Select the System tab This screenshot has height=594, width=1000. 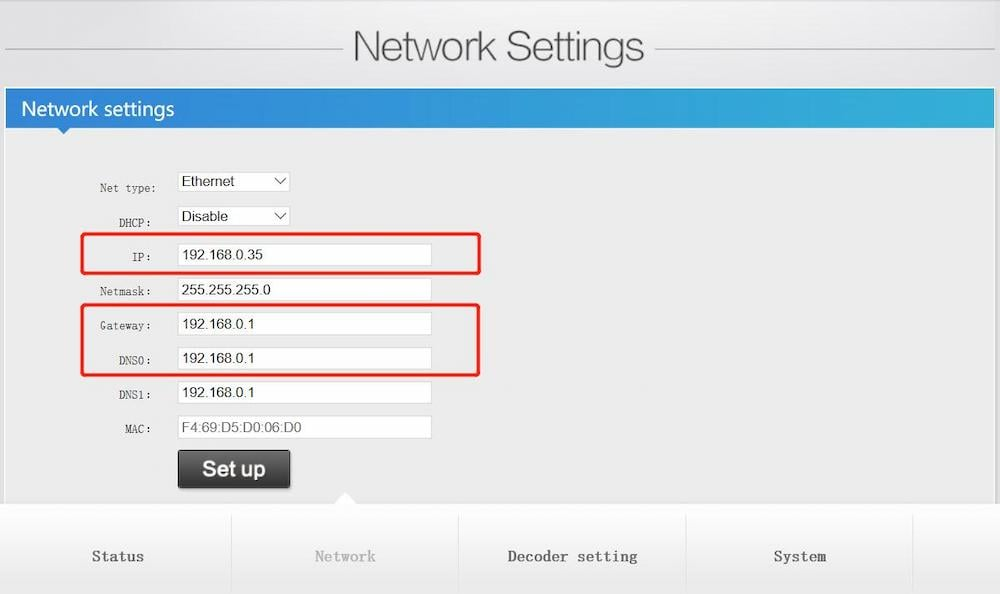[799, 555]
